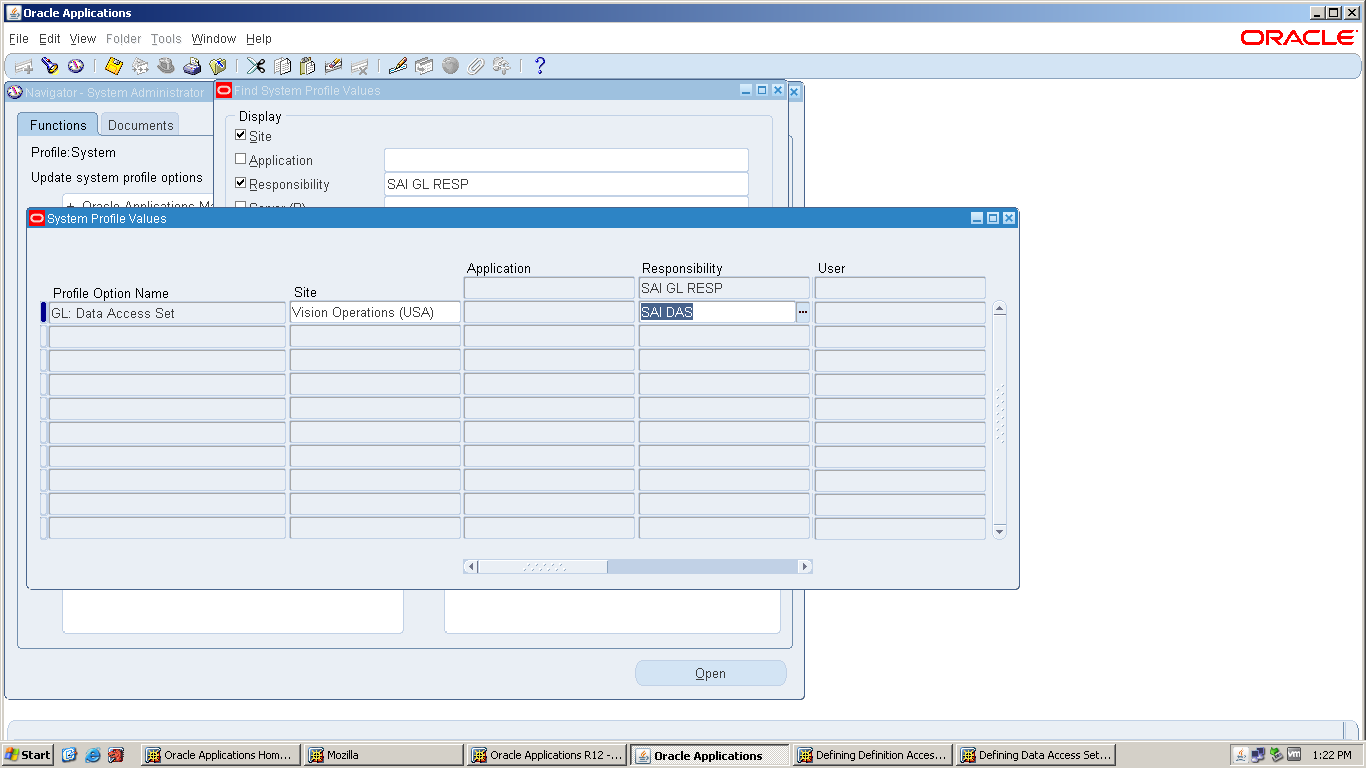
Task: Toggle the Responsibility display checkbox
Action: (241, 183)
